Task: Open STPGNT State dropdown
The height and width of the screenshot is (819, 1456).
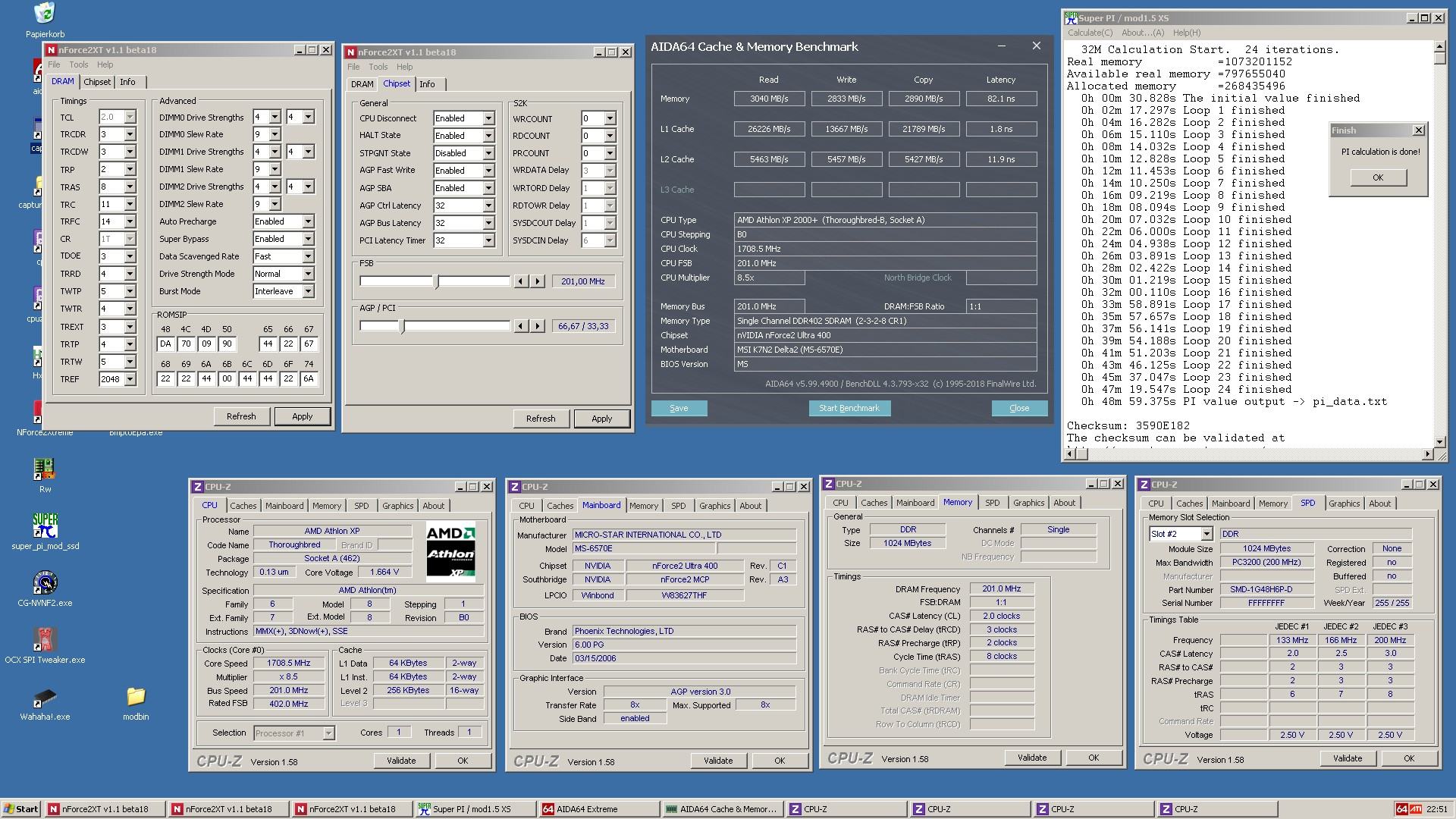Action: pyautogui.click(x=488, y=153)
